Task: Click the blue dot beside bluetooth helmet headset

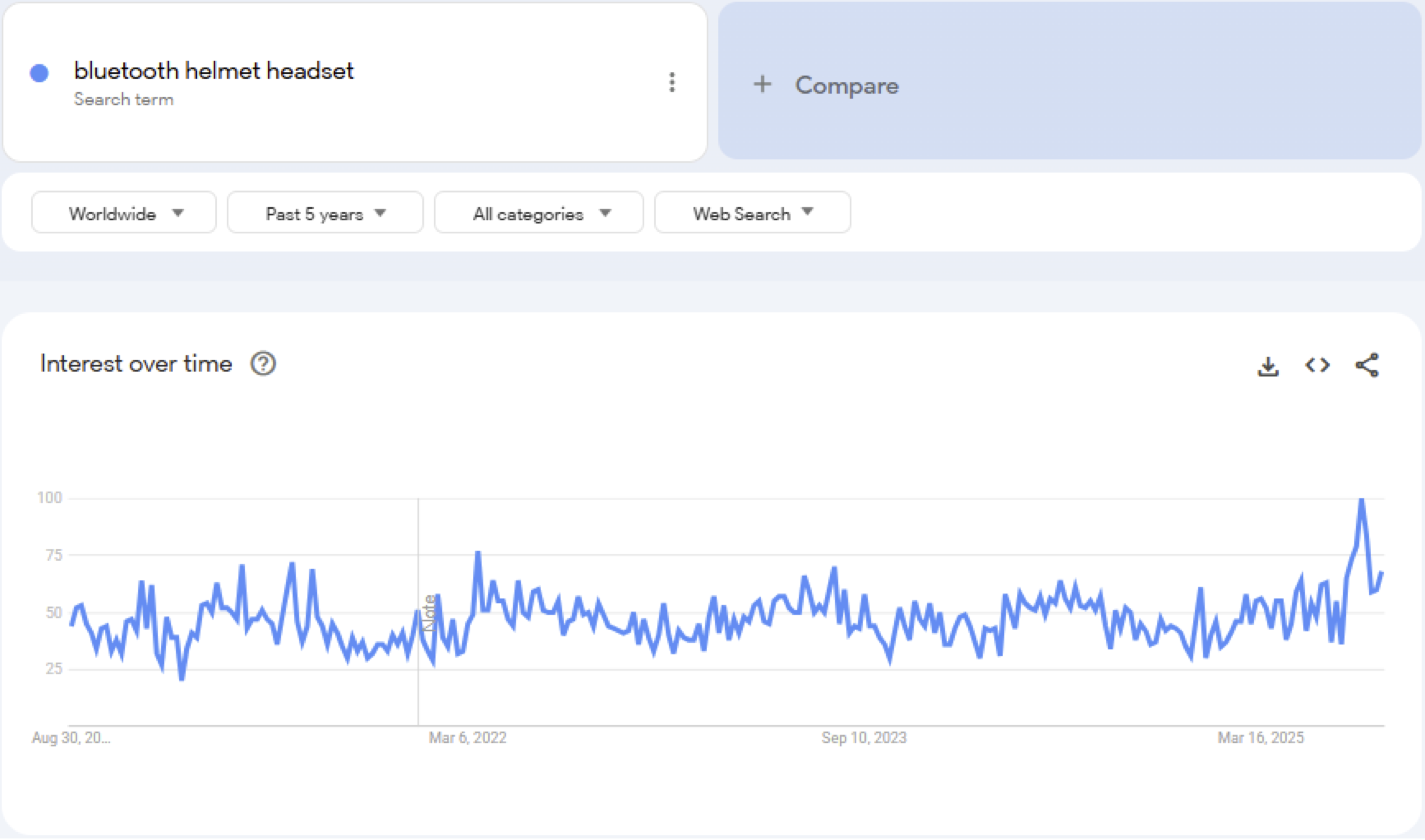Action: [39, 73]
